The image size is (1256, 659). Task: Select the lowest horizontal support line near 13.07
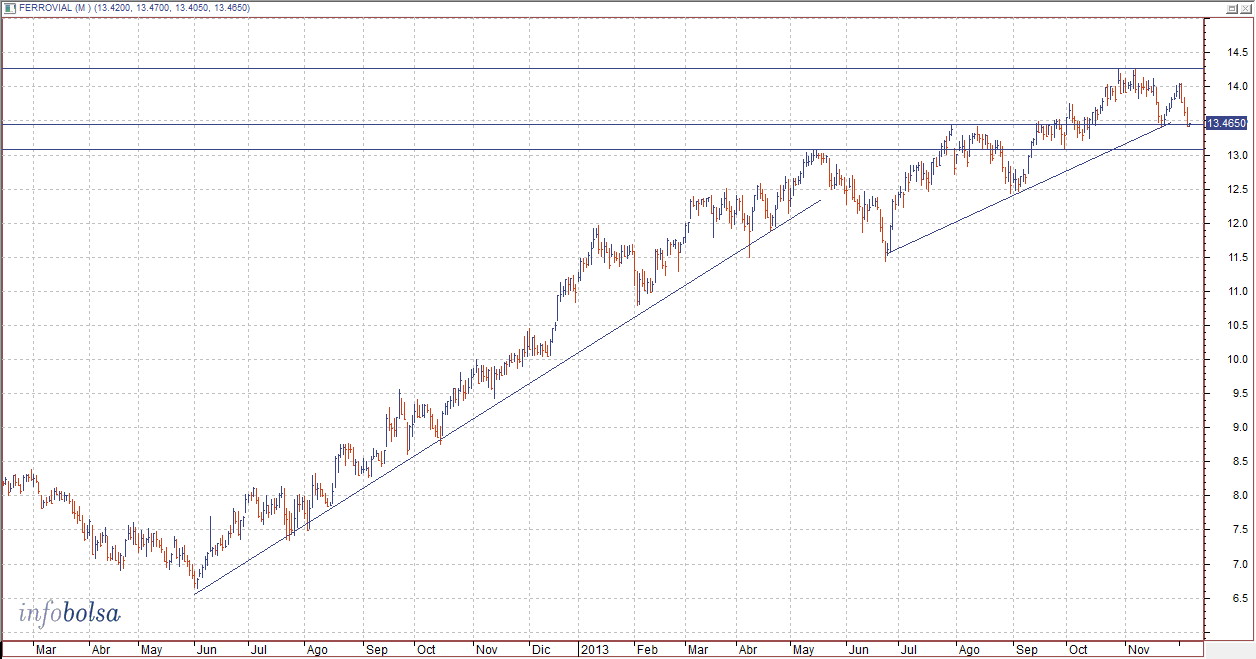point(600,150)
